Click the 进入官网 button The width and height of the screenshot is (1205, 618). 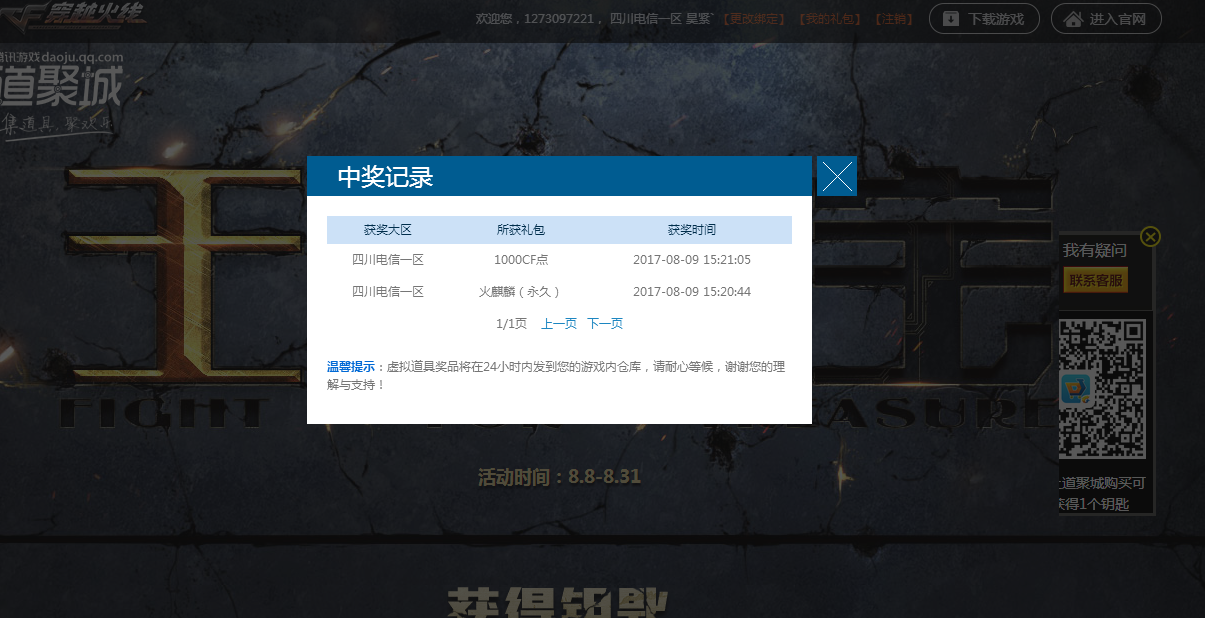tap(1106, 19)
